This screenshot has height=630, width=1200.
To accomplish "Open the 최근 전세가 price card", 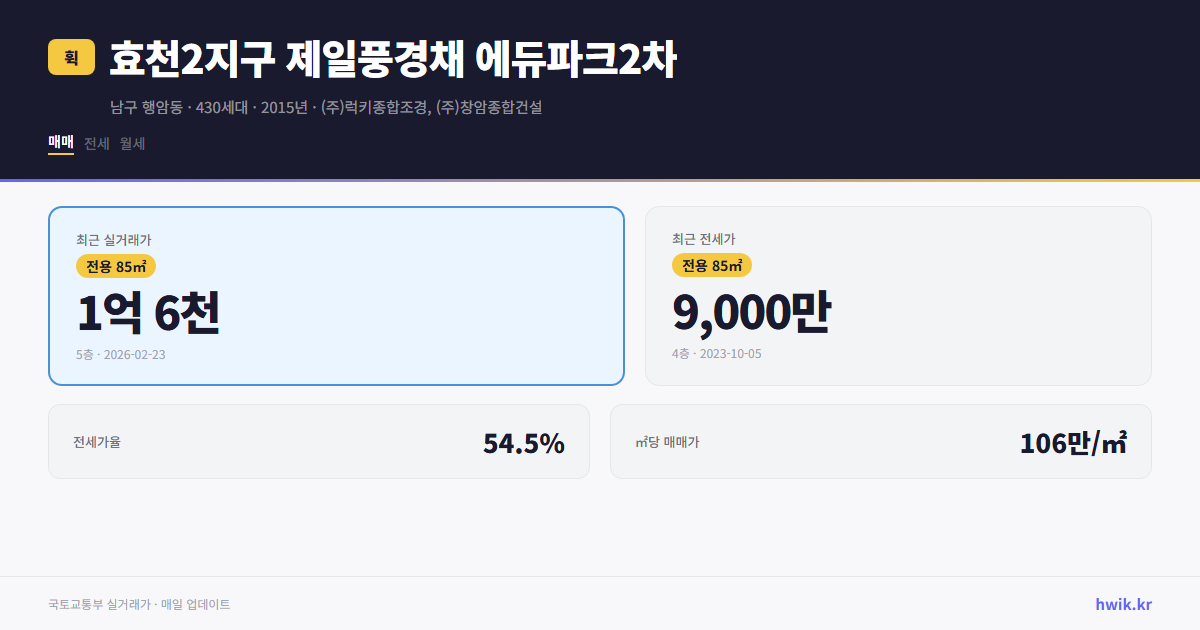I will pyautogui.click(x=899, y=295).
